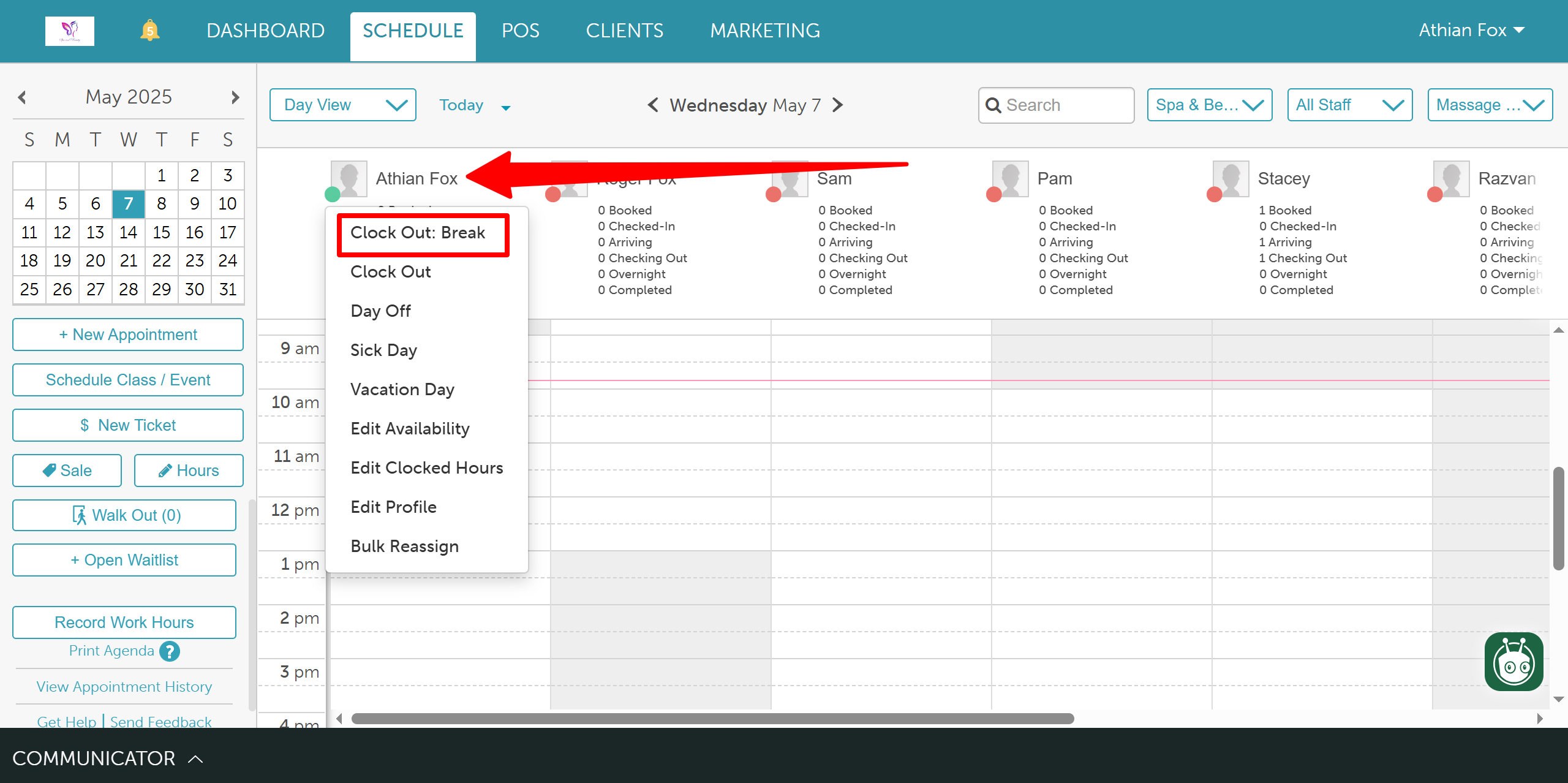
Task: Go to next month in mini calendar
Action: [x=235, y=97]
